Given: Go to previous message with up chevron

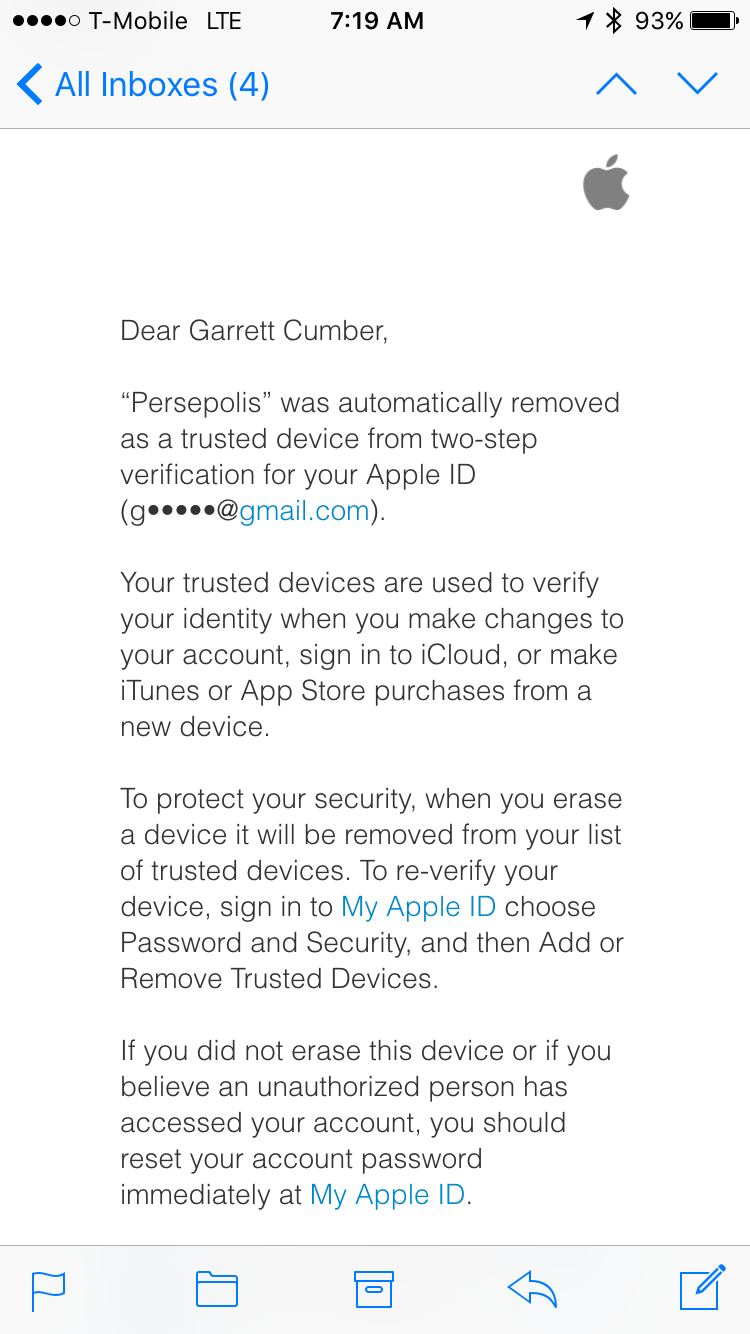Looking at the screenshot, I should [x=616, y=84].
